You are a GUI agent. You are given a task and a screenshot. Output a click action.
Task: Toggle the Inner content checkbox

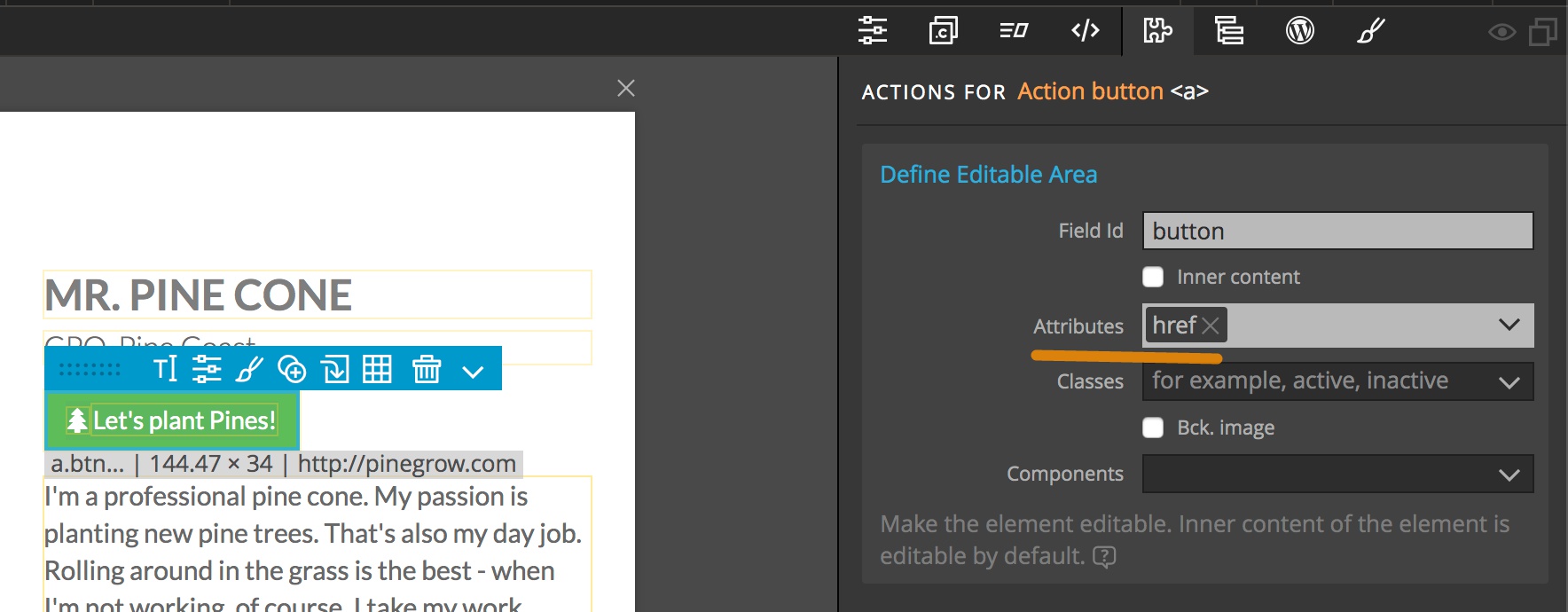1153,277
